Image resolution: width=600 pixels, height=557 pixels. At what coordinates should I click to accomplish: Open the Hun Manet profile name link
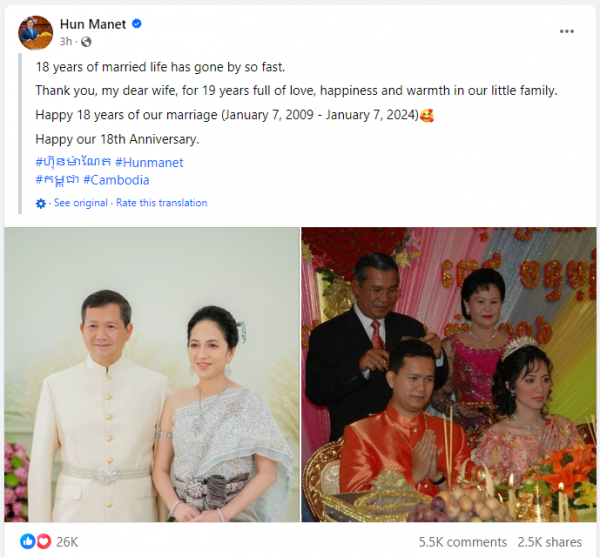click(x=93, y=24)
